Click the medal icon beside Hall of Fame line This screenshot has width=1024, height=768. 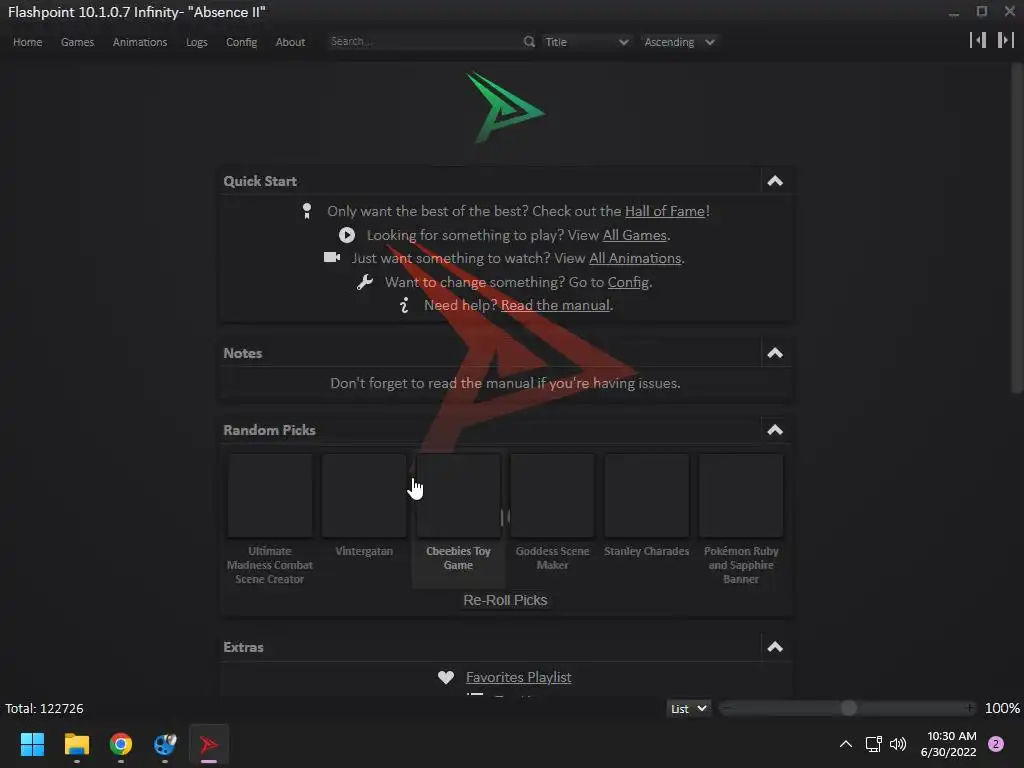click(307, 211)
